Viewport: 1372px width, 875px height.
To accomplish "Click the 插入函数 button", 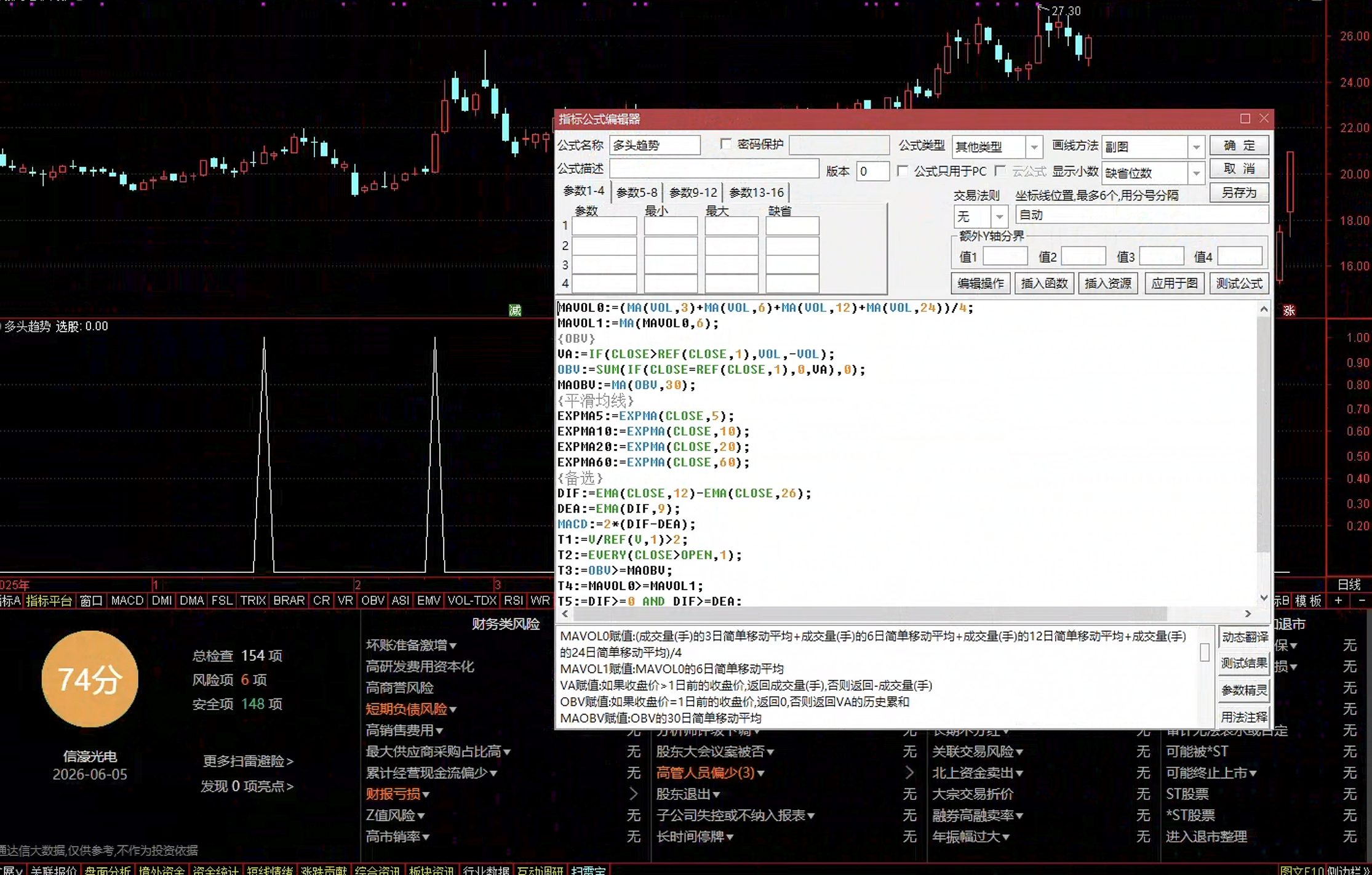I will 1044,283.
